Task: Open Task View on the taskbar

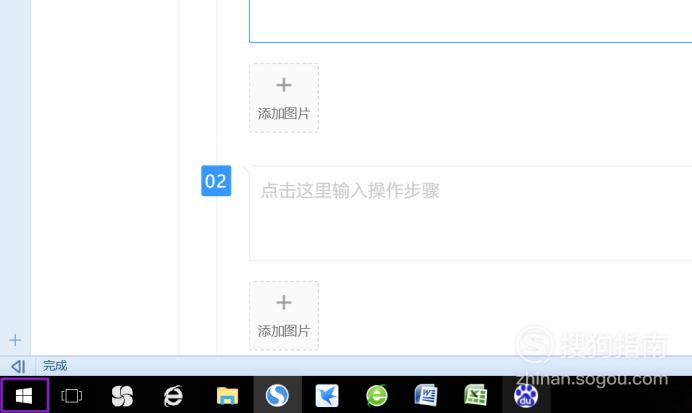Action: tap(71, 395)
